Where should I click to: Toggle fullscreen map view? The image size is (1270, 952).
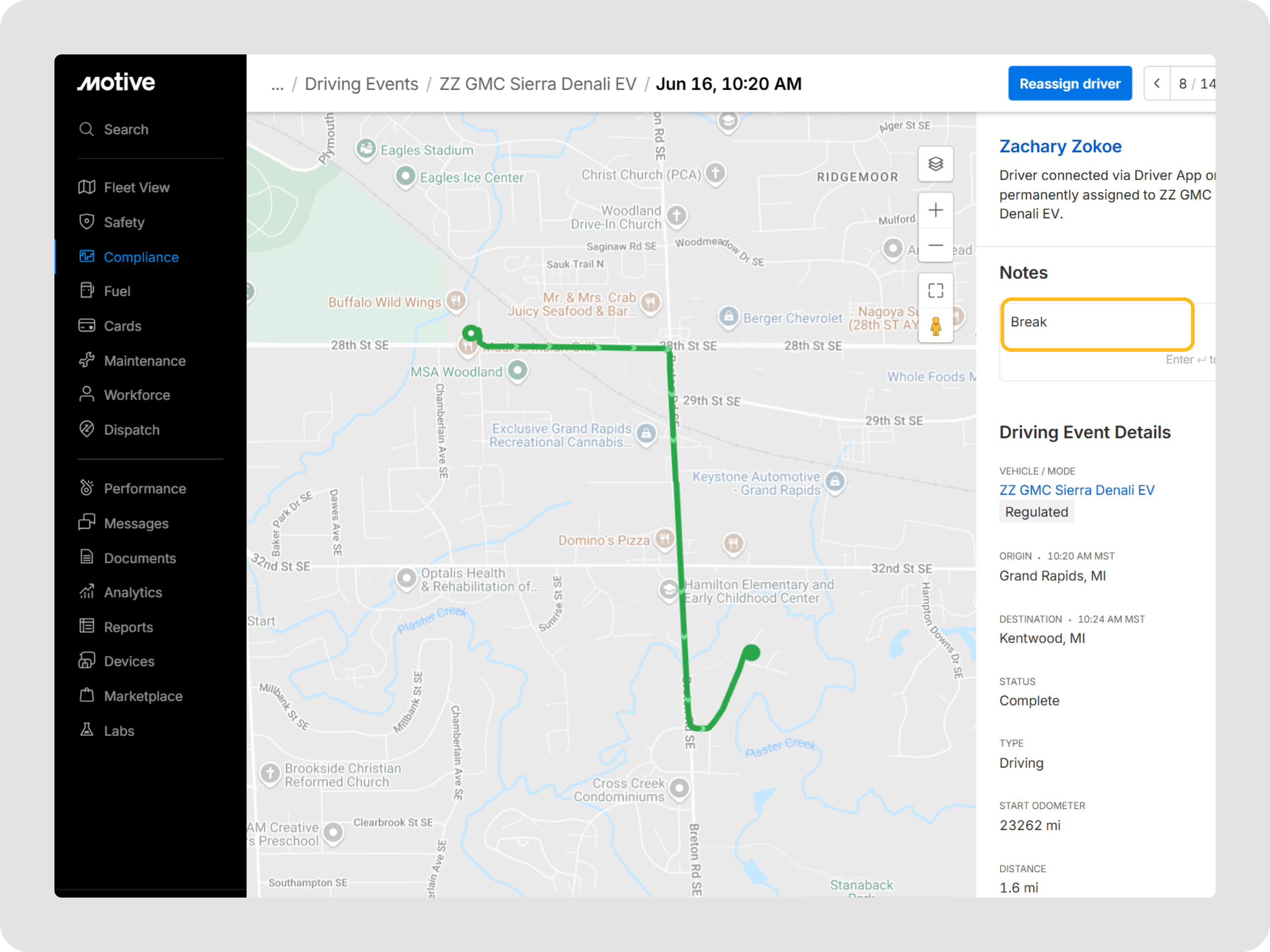click(935, 291)
